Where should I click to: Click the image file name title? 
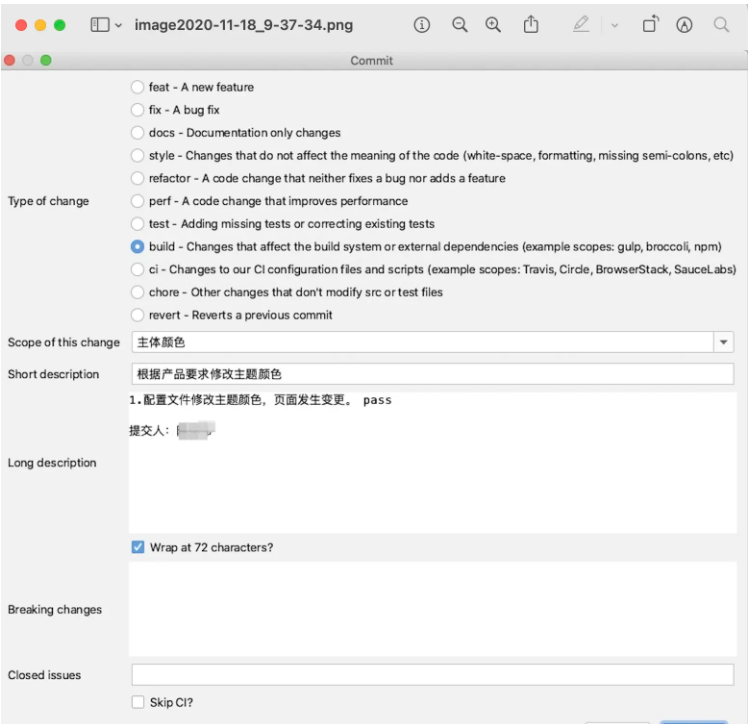pos(244,25)
